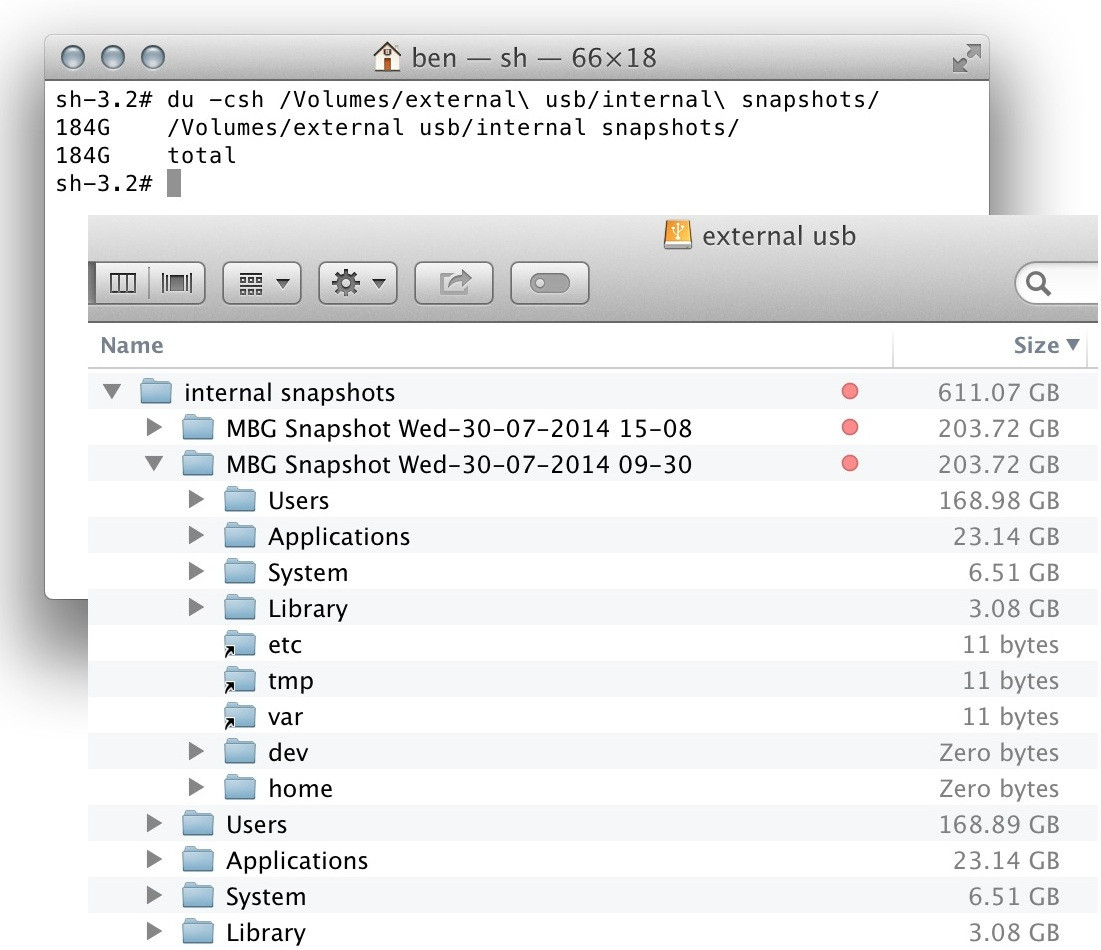Screen dimensions: 1101x950
Task: Sort by the Name column header
Action: (132, 345)
